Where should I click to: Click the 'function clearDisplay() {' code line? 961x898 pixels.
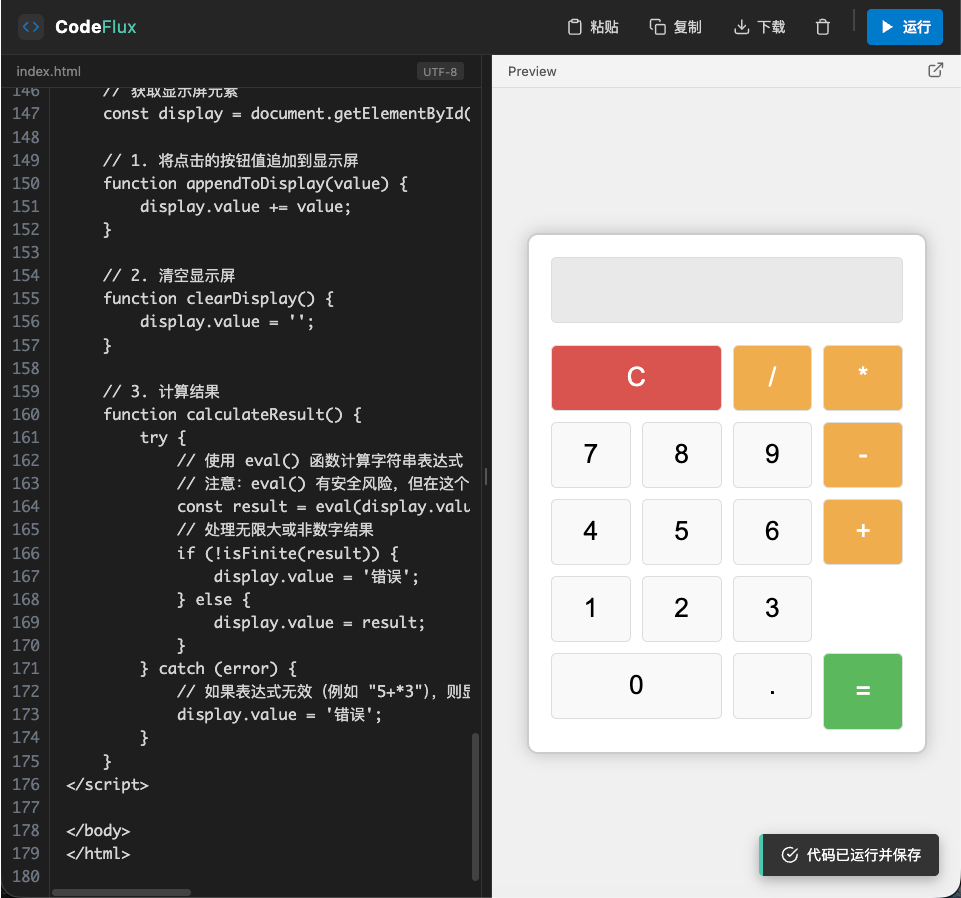point(219,299)
